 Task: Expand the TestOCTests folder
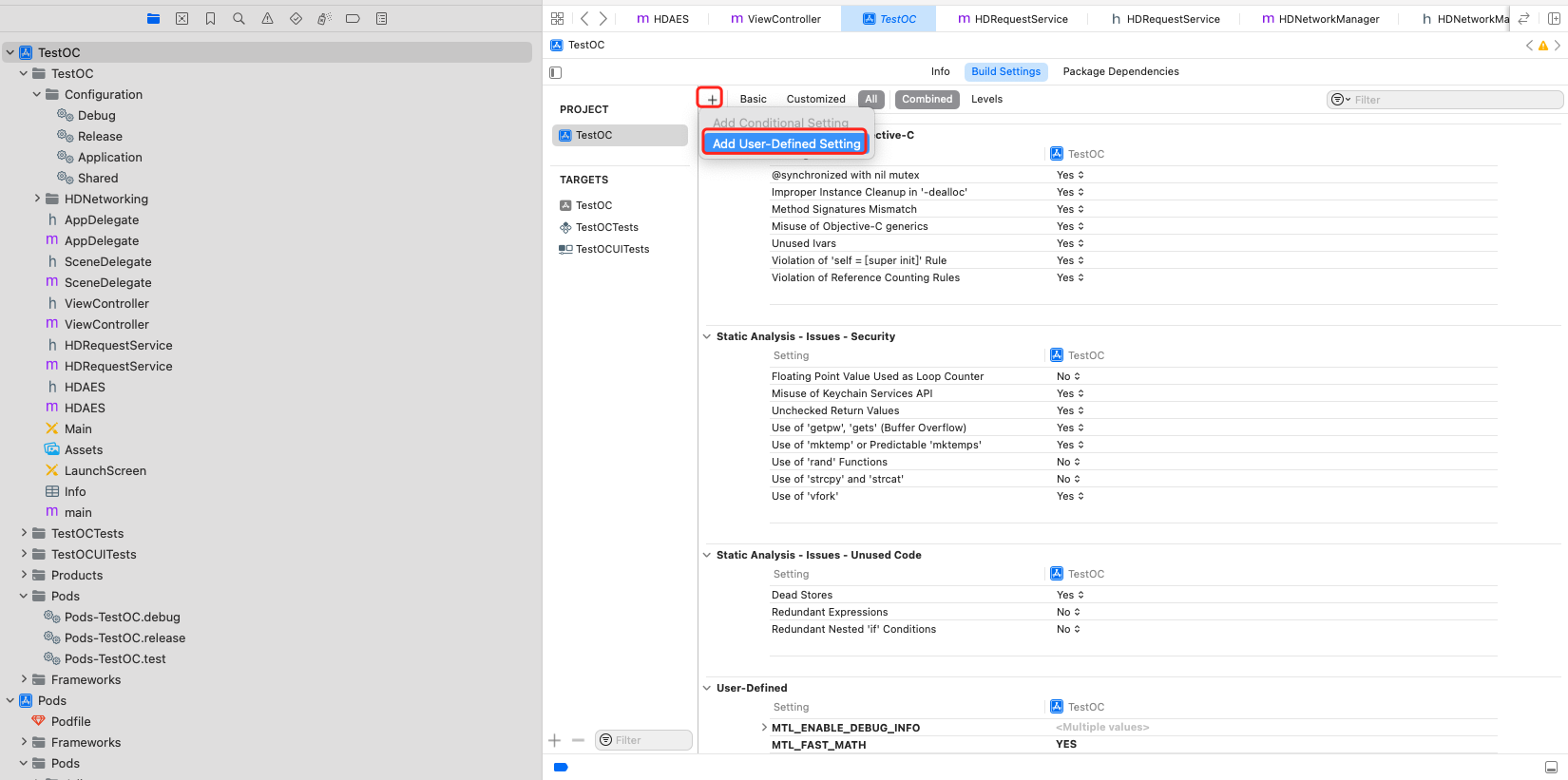point(24,533)
